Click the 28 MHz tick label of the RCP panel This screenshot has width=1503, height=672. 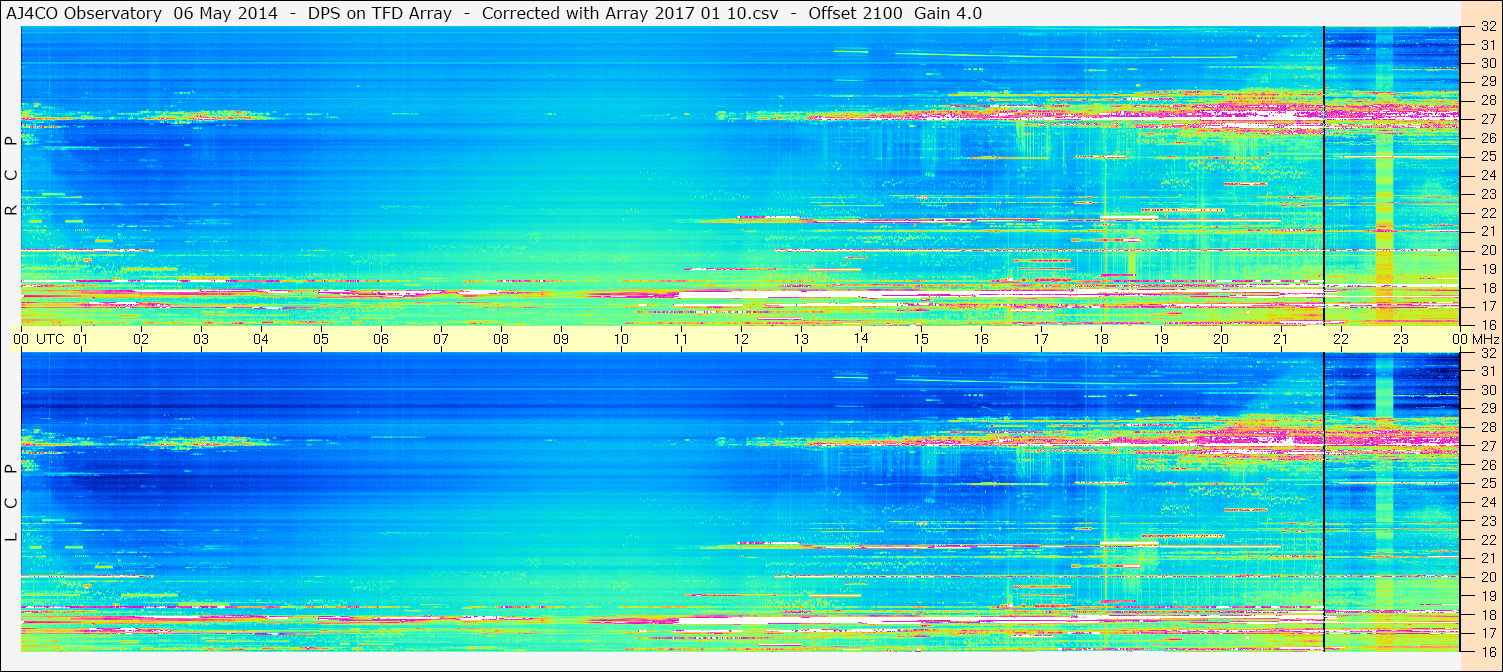1488,100
